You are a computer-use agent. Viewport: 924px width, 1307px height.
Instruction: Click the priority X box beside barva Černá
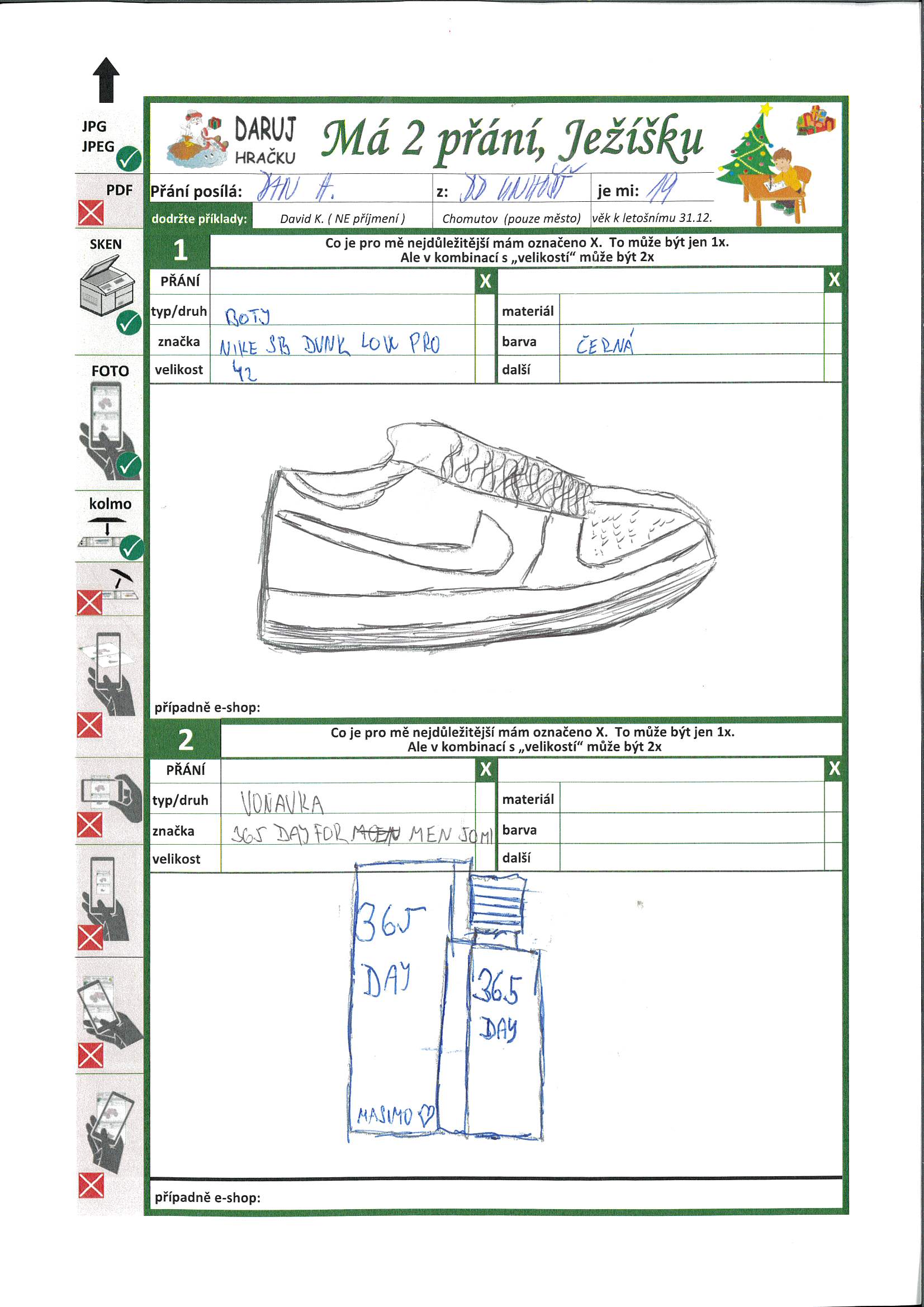coord(833,340)
